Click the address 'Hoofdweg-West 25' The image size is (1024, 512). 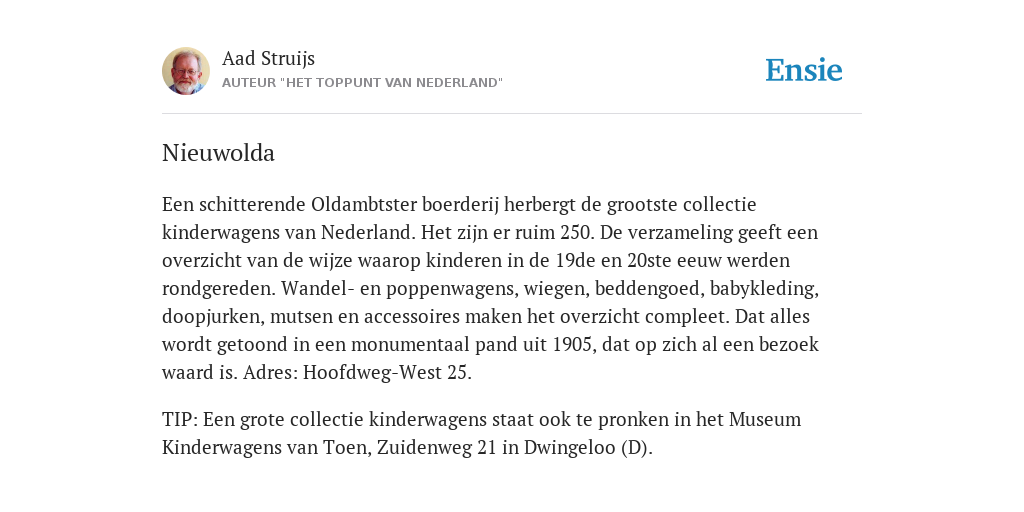point(385,373)
